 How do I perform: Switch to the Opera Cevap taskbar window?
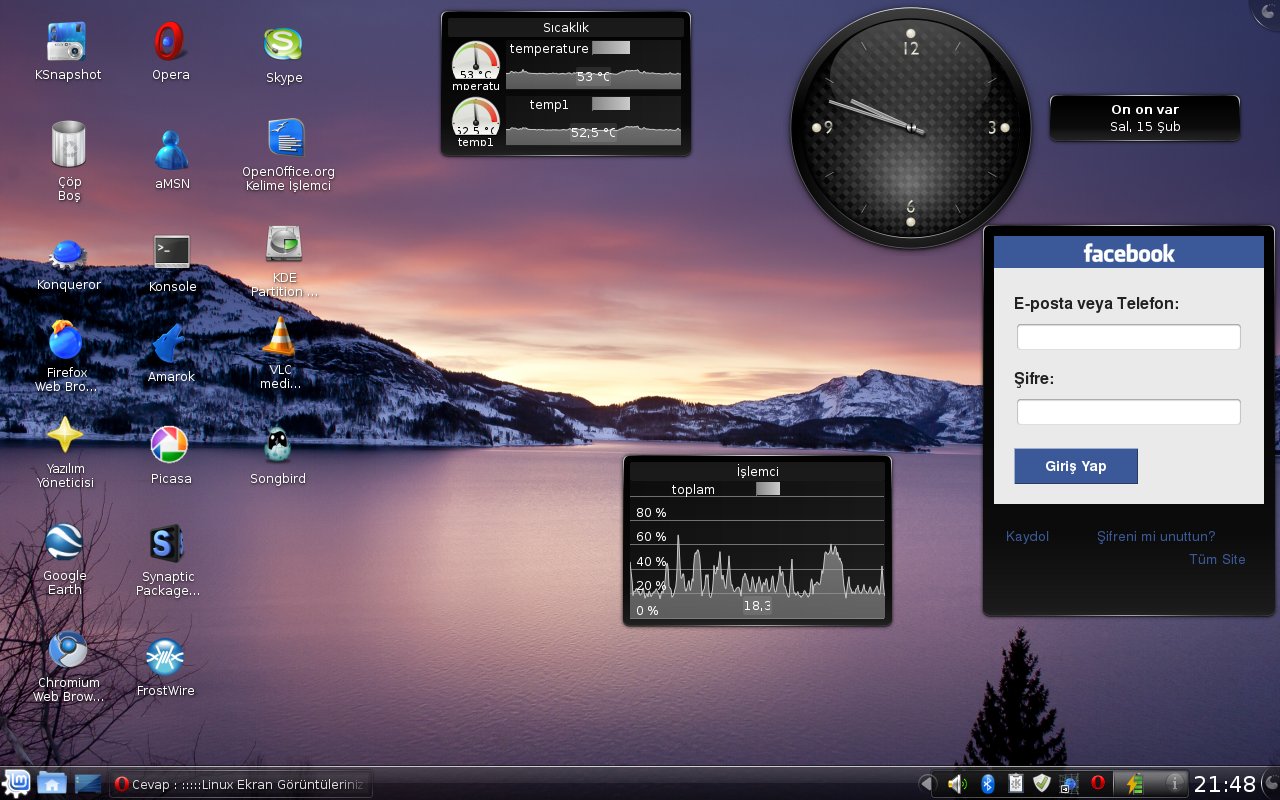(240, 784)
